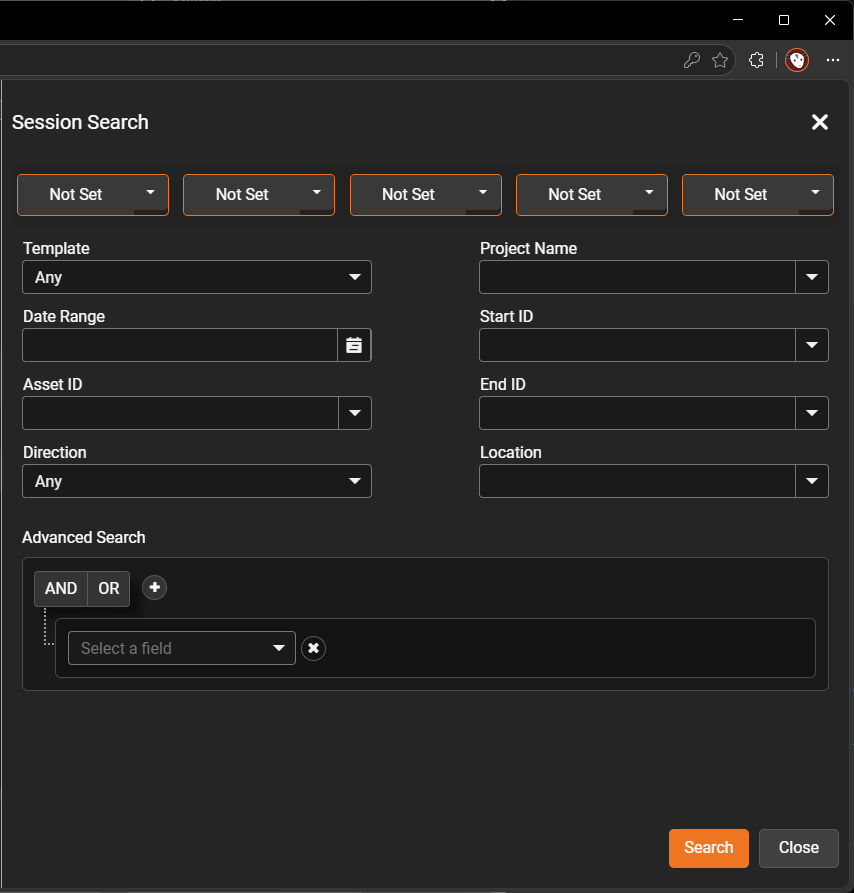Focus the Project Name text field

(637, 277)
